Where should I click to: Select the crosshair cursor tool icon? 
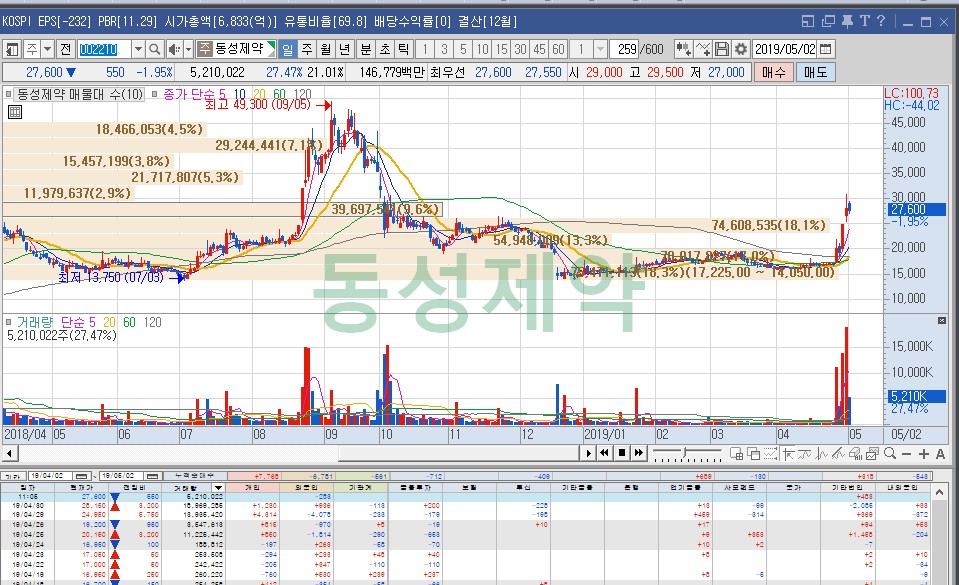click(788, 453)
